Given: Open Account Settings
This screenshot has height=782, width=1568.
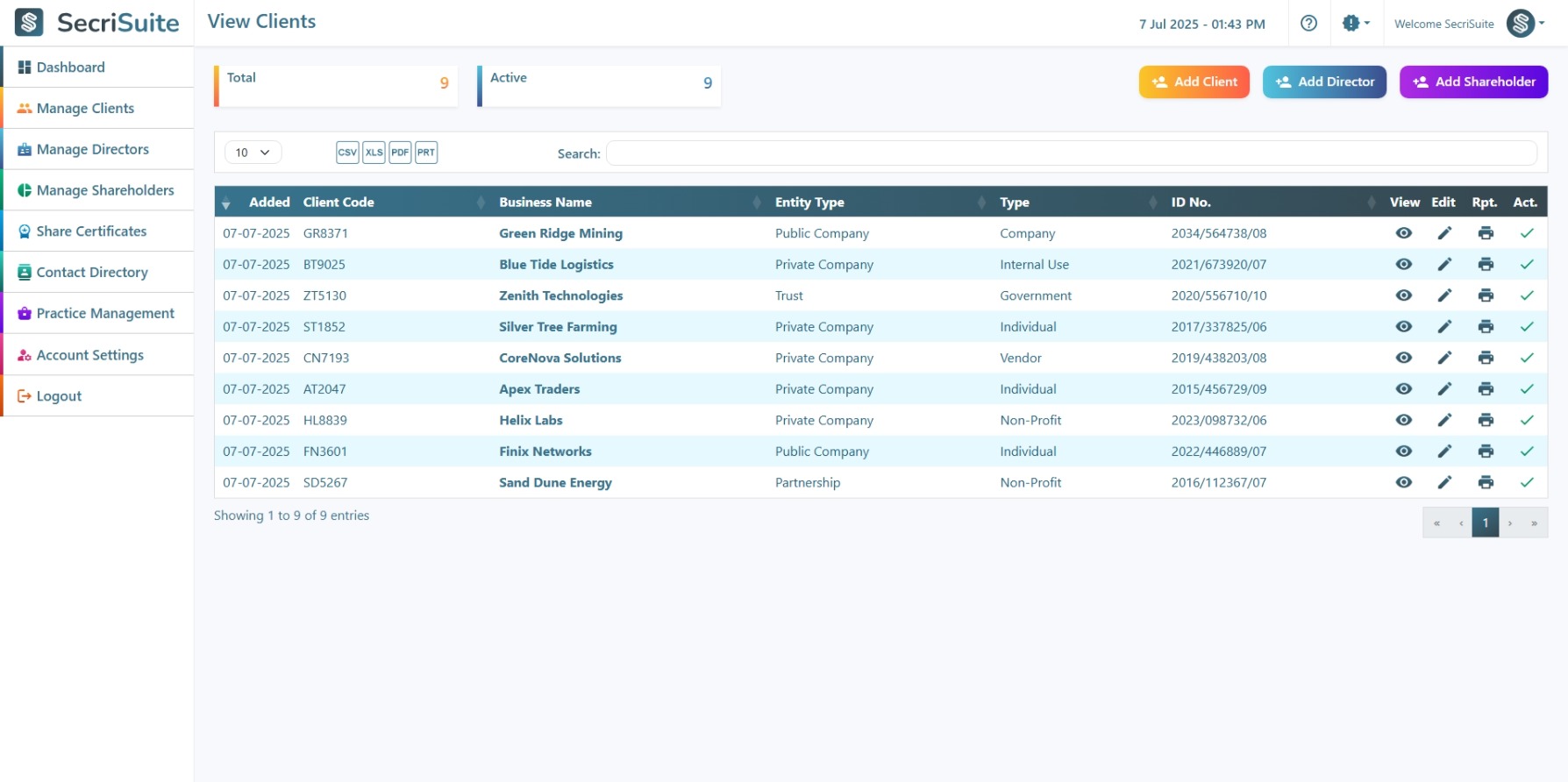Looking at the screenshot, I should pos(96,355).
